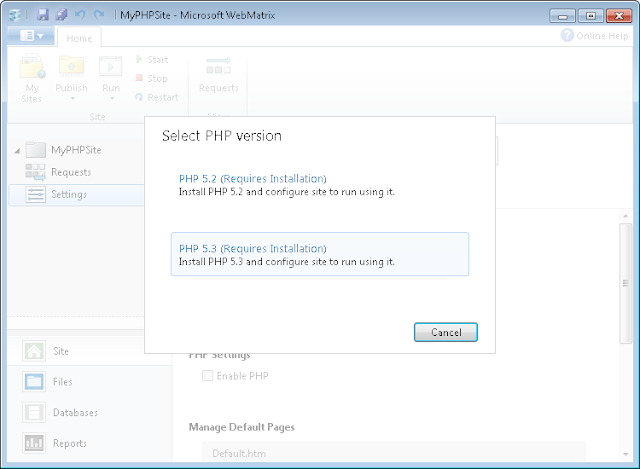Select MyPHPSite in the site tree
Screen dimensions: 640x469
coord(76,150)
